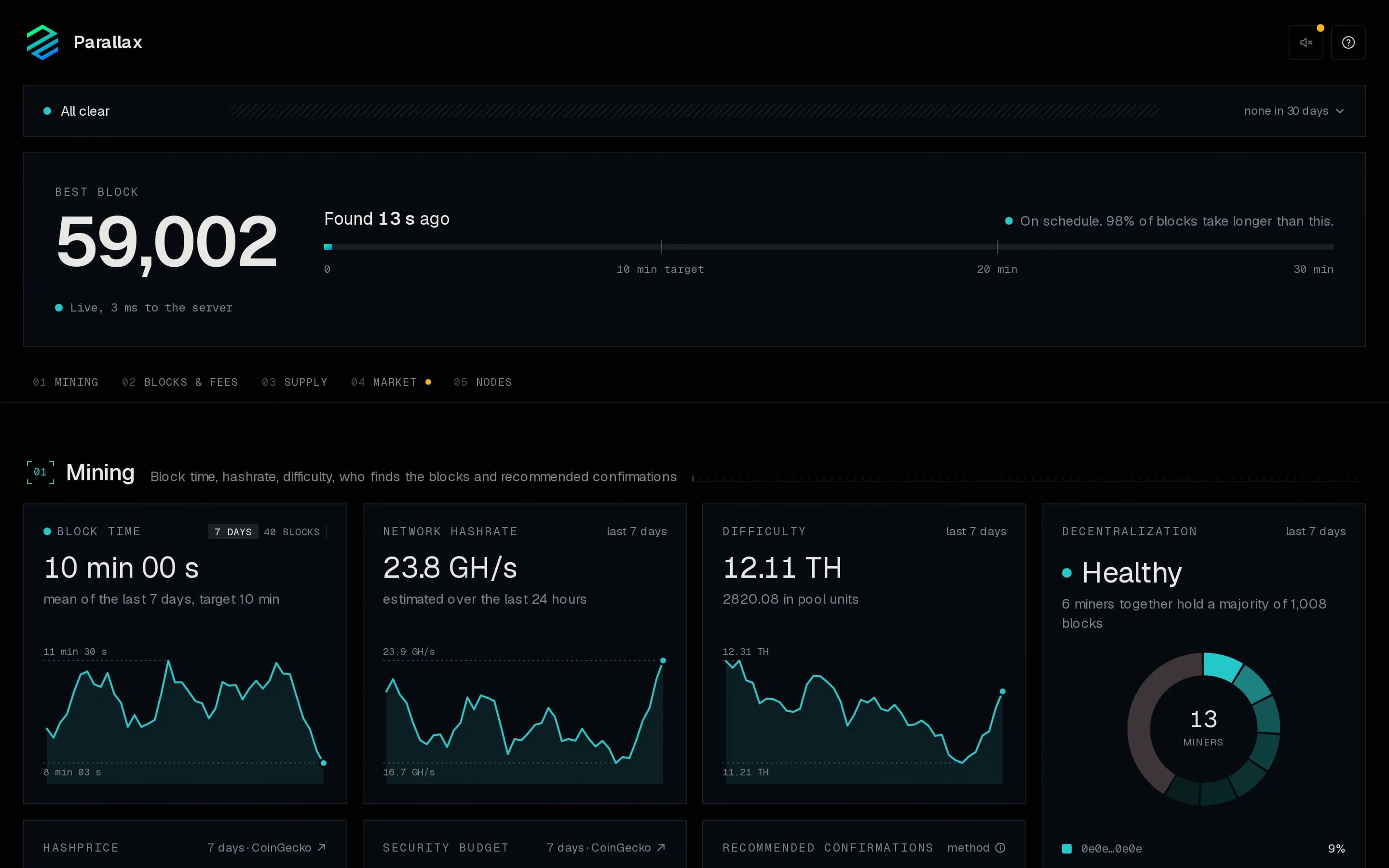Viewport: 1389px width, 868px height.
Task: Open the Hashprice CoinGecko link
Action: pyautogui.click(x=266, y=847)
